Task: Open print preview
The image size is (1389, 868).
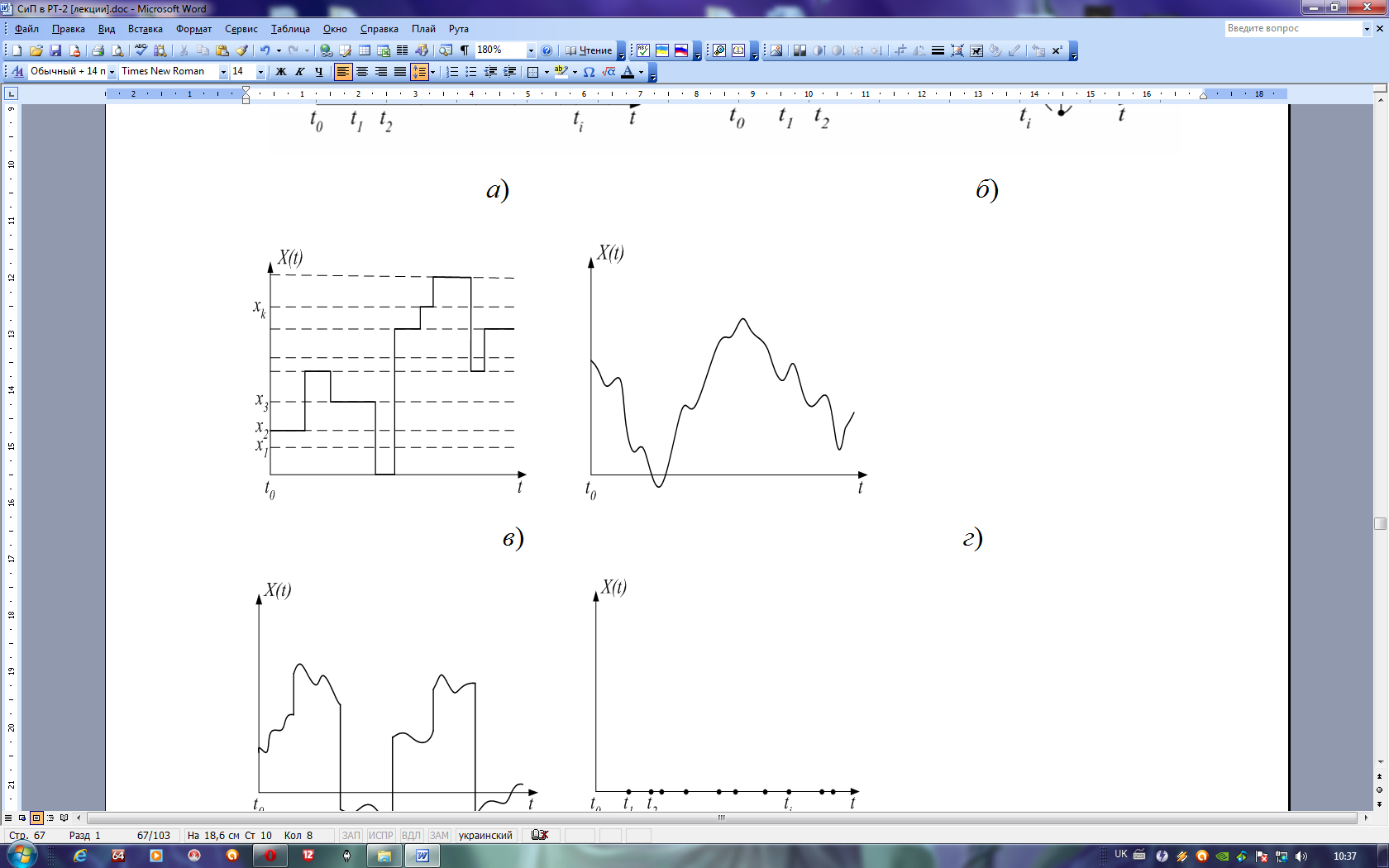Action: point(117,50)
